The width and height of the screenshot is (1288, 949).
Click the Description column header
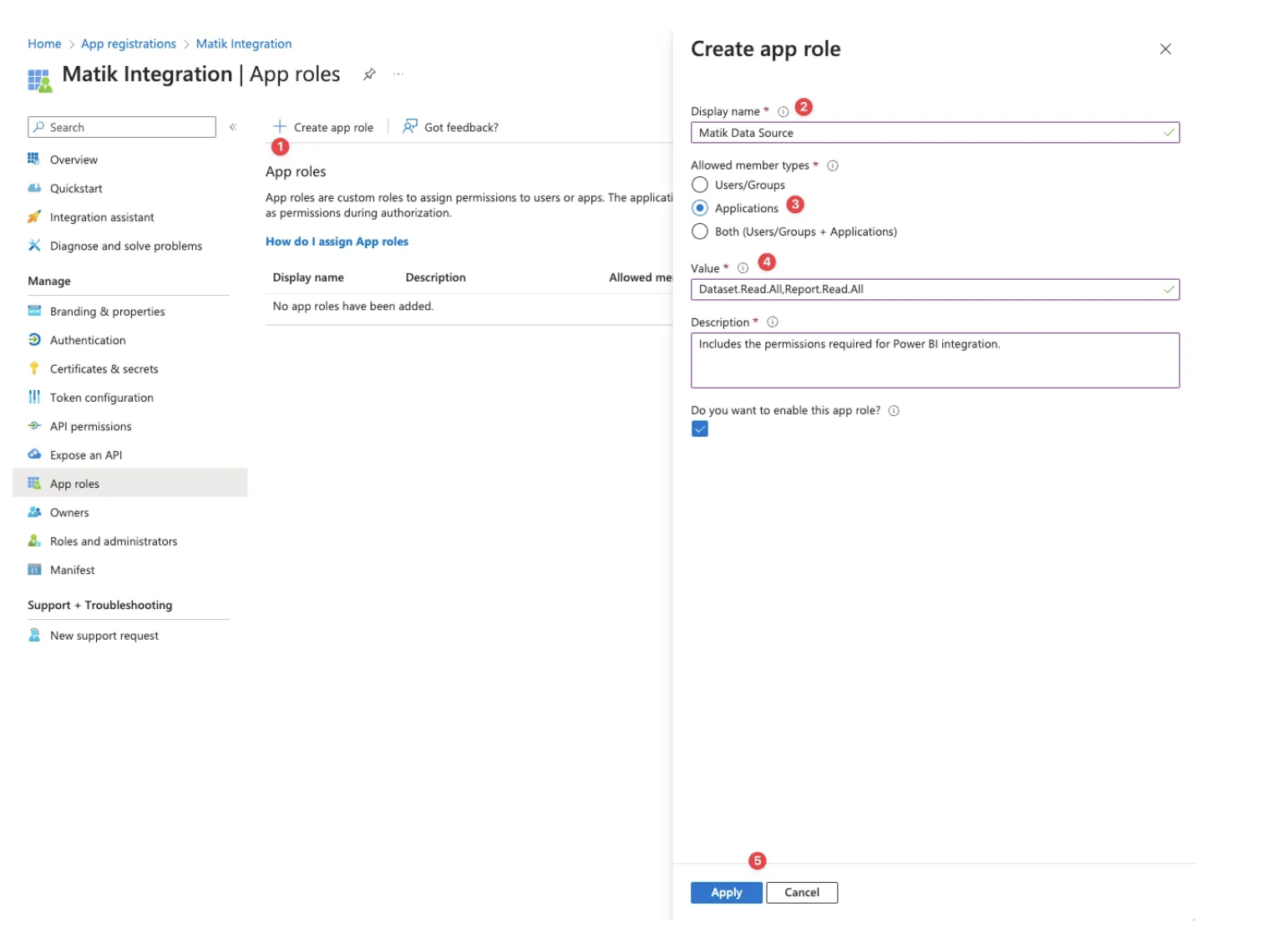point(435,277)
